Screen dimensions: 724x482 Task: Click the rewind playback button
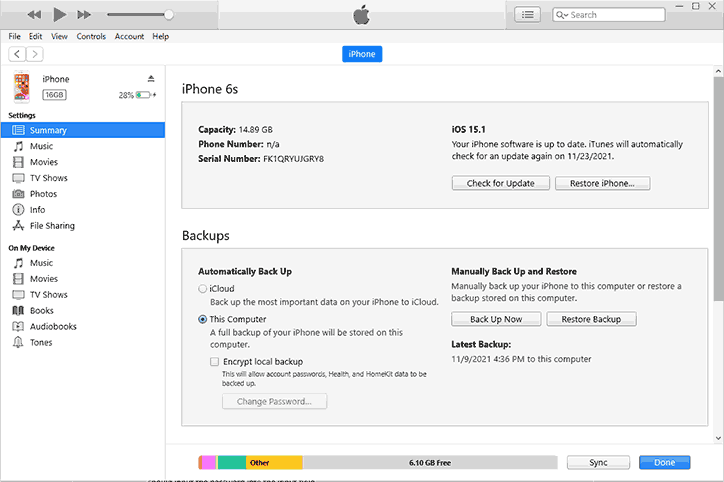34,15
